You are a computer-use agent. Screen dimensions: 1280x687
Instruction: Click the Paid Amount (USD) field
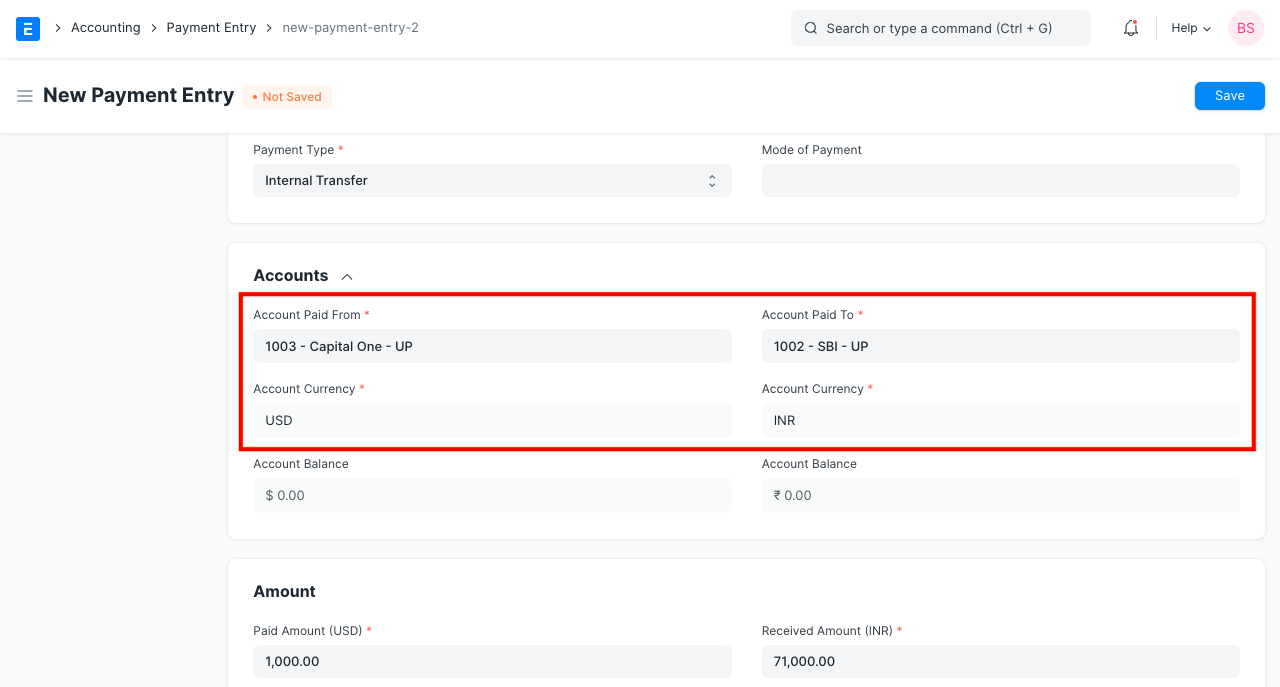click(x=492, y=661)
